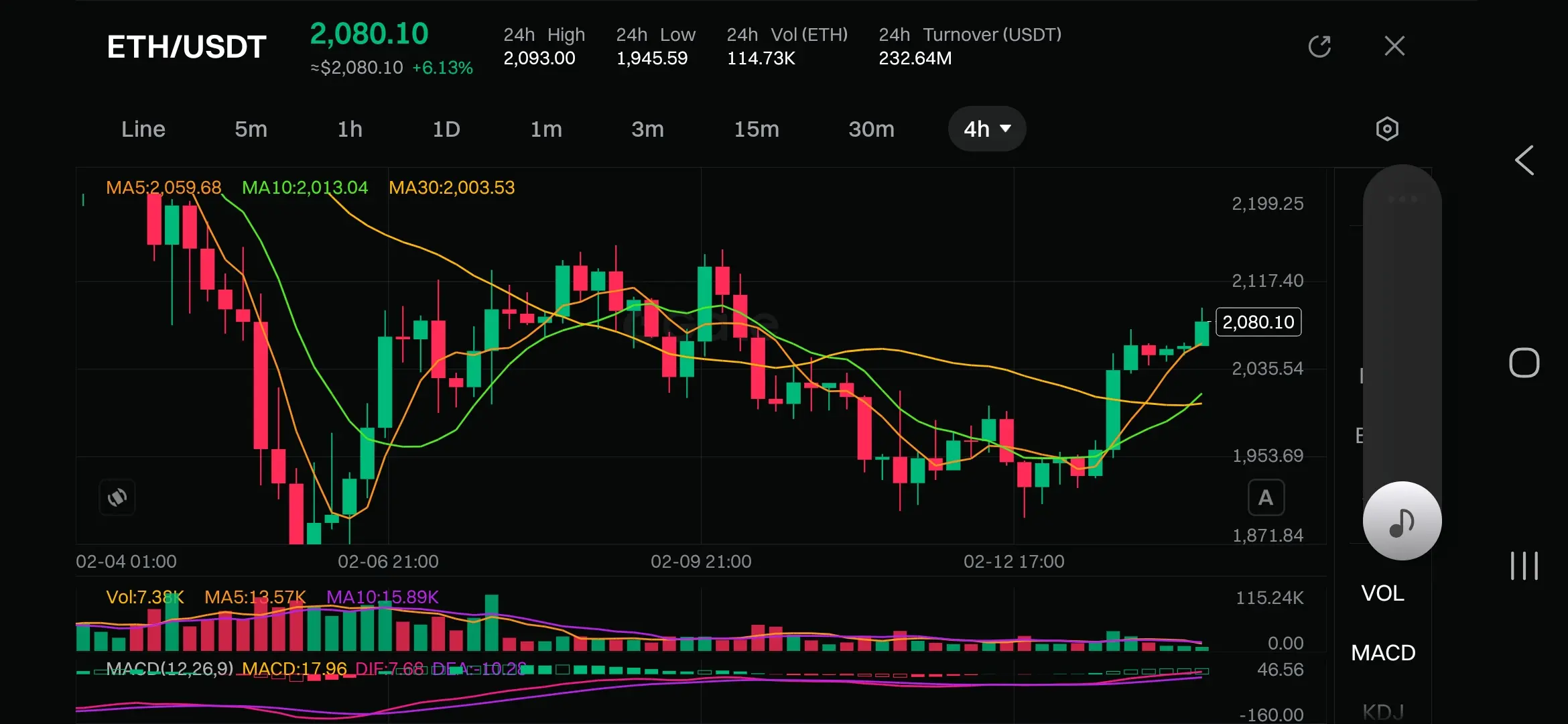Image resolution: width=1568 pixels, height=724 pixels.
Task: Tap the floating music note button
Action: (1402, 522)
